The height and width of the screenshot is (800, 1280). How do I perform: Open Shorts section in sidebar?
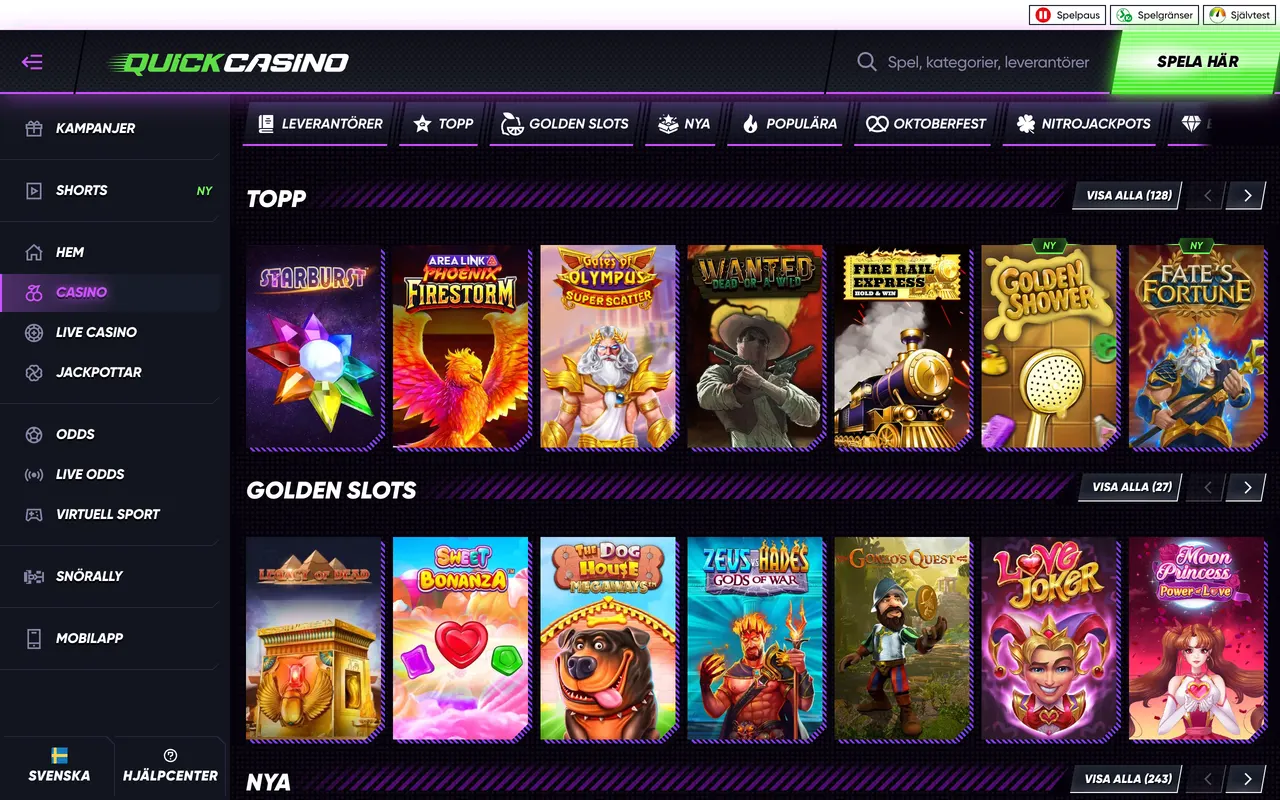(110, 190)
